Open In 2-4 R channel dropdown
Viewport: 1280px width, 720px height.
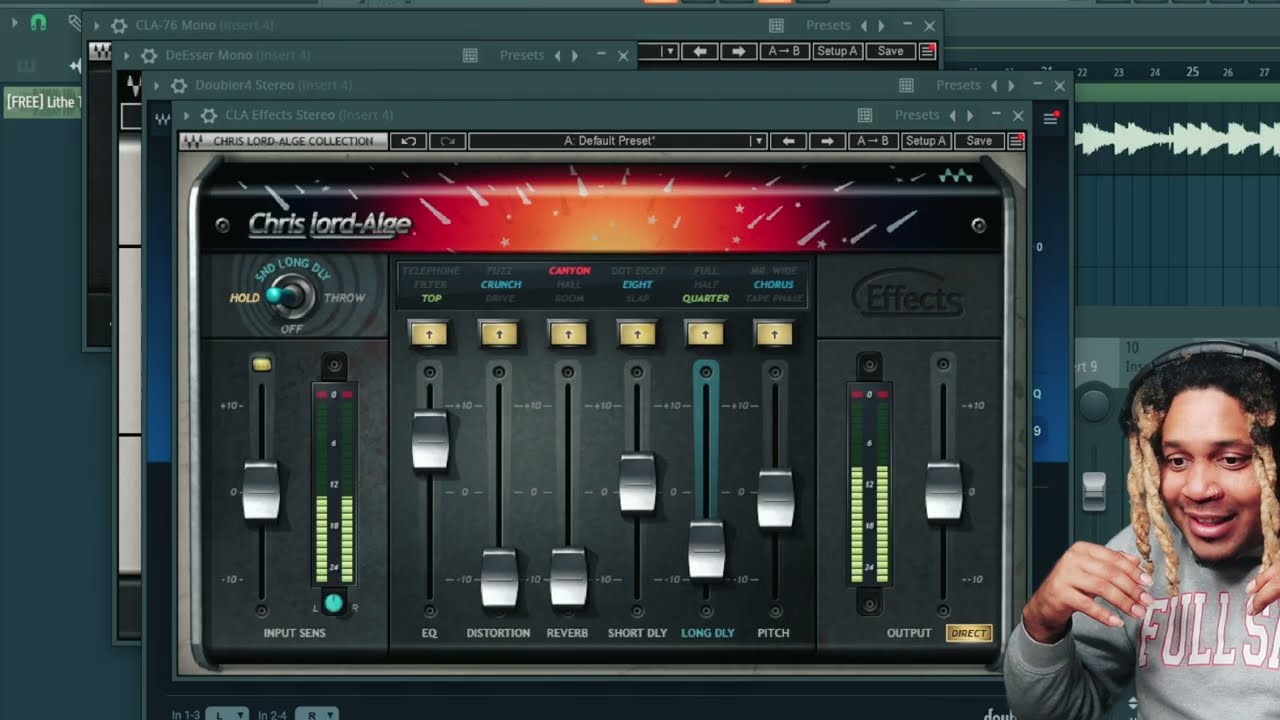(x=316, y=714)
